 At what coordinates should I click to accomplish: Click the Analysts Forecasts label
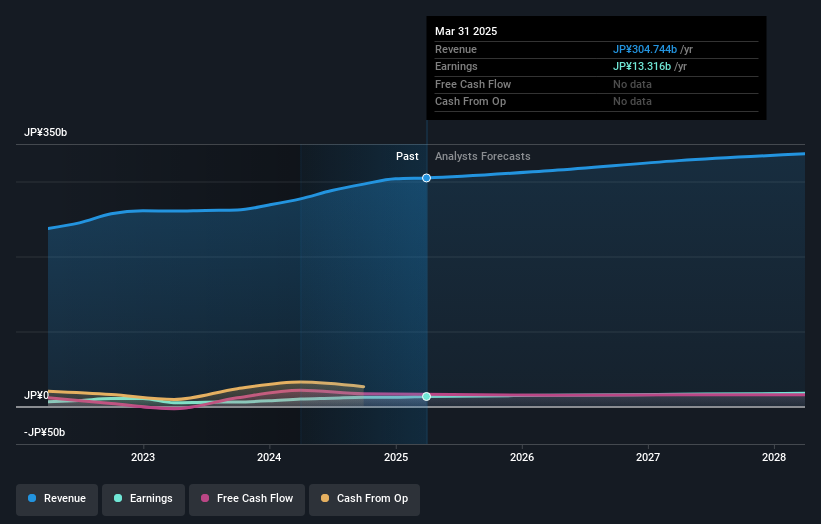coord(483,157)
